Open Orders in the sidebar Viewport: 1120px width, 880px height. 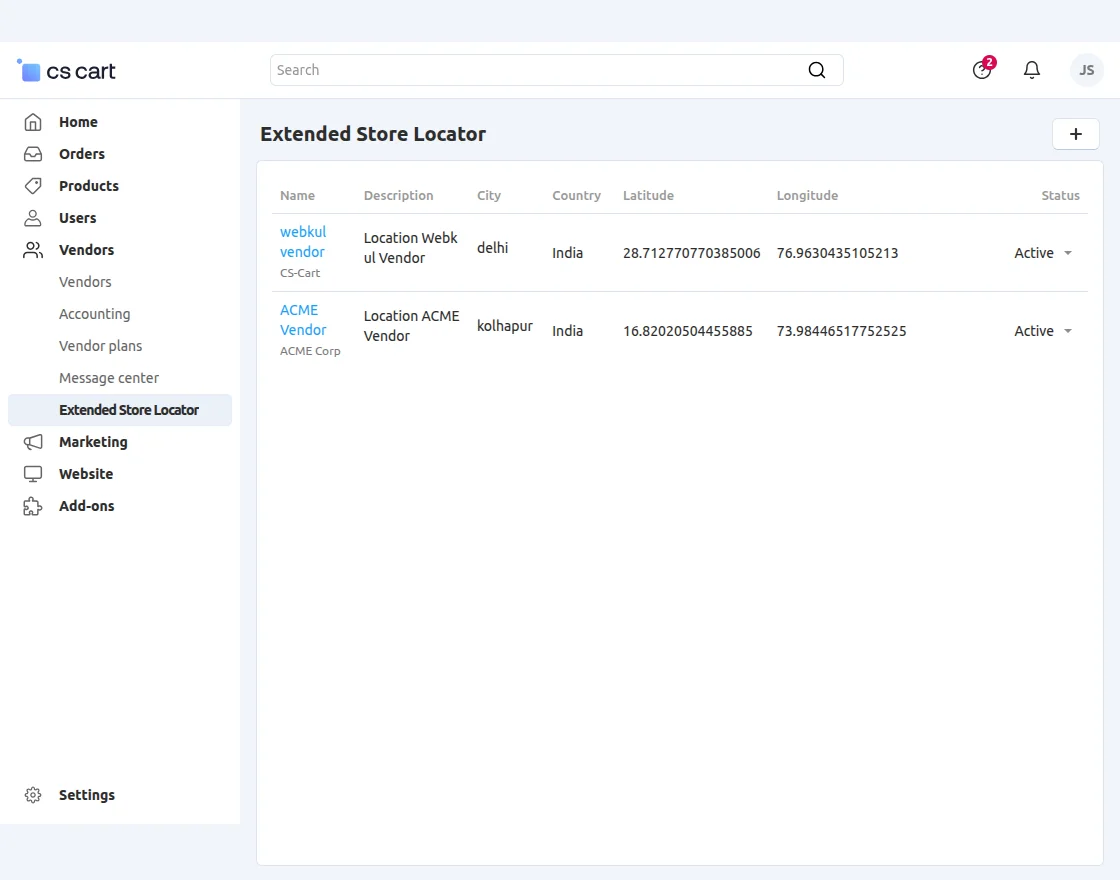pyautogui.click(x=81, y=154)
